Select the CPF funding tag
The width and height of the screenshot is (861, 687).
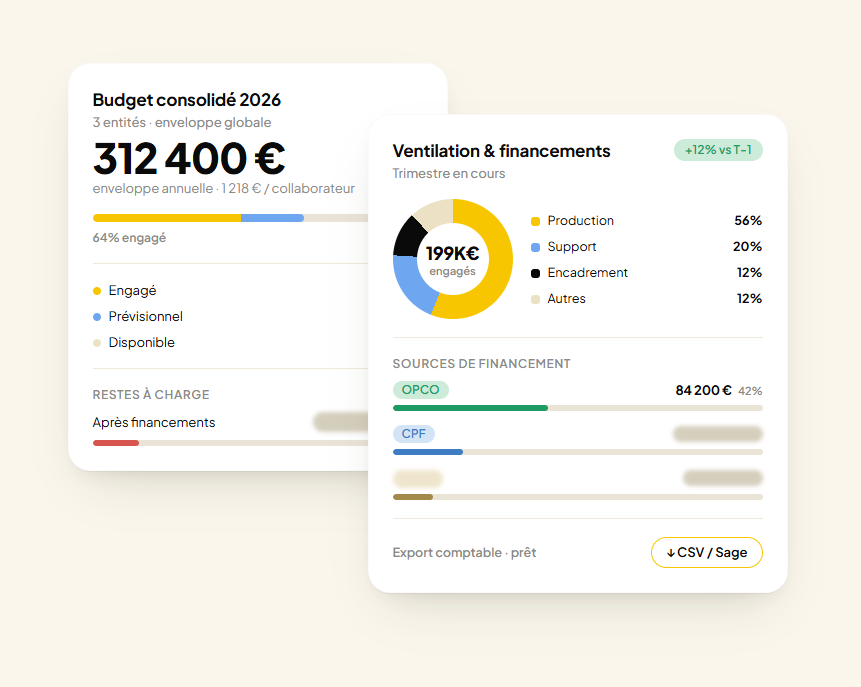[x=413, y=433]
